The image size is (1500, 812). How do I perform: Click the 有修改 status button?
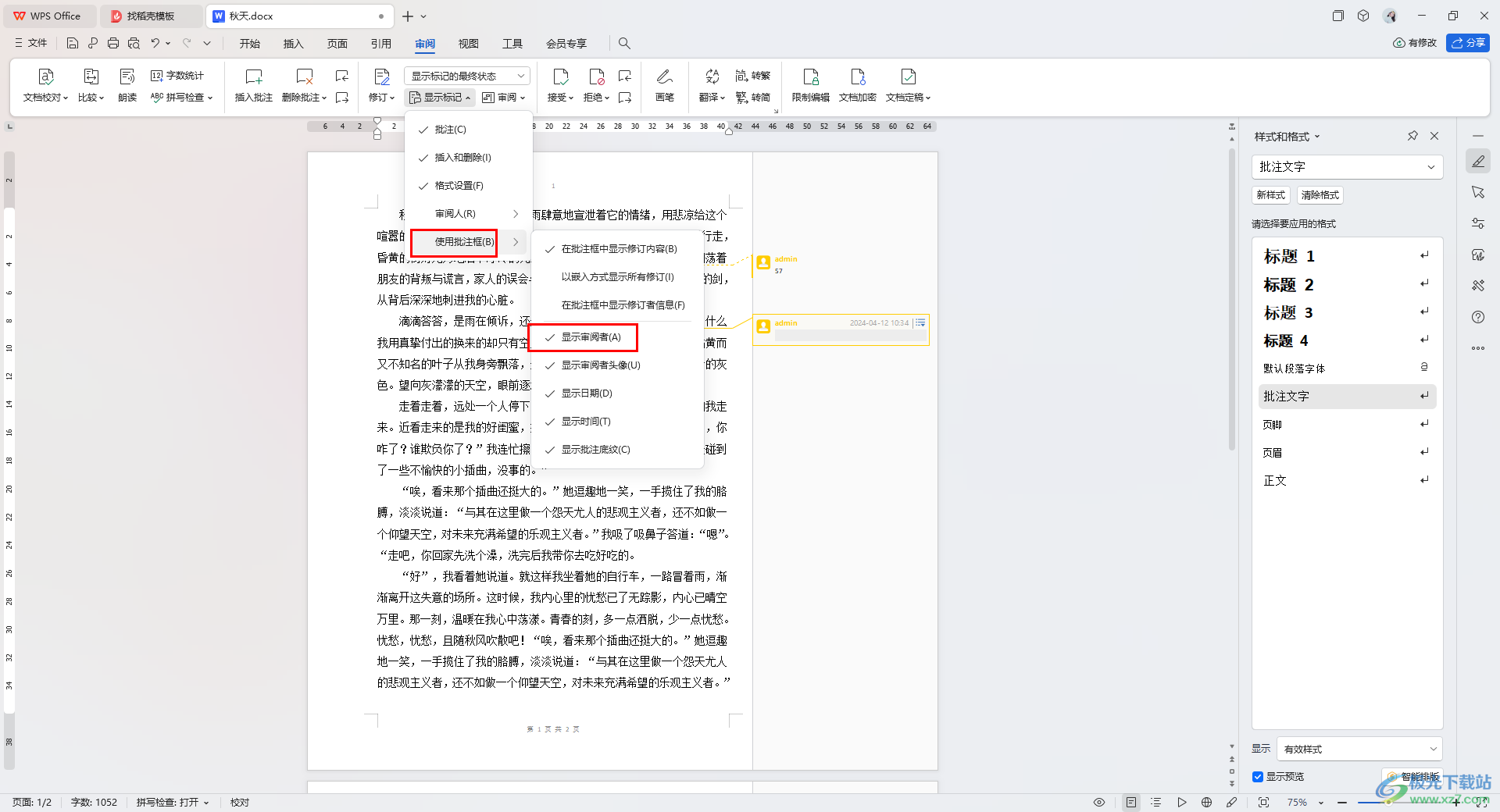coord(1415,43)
